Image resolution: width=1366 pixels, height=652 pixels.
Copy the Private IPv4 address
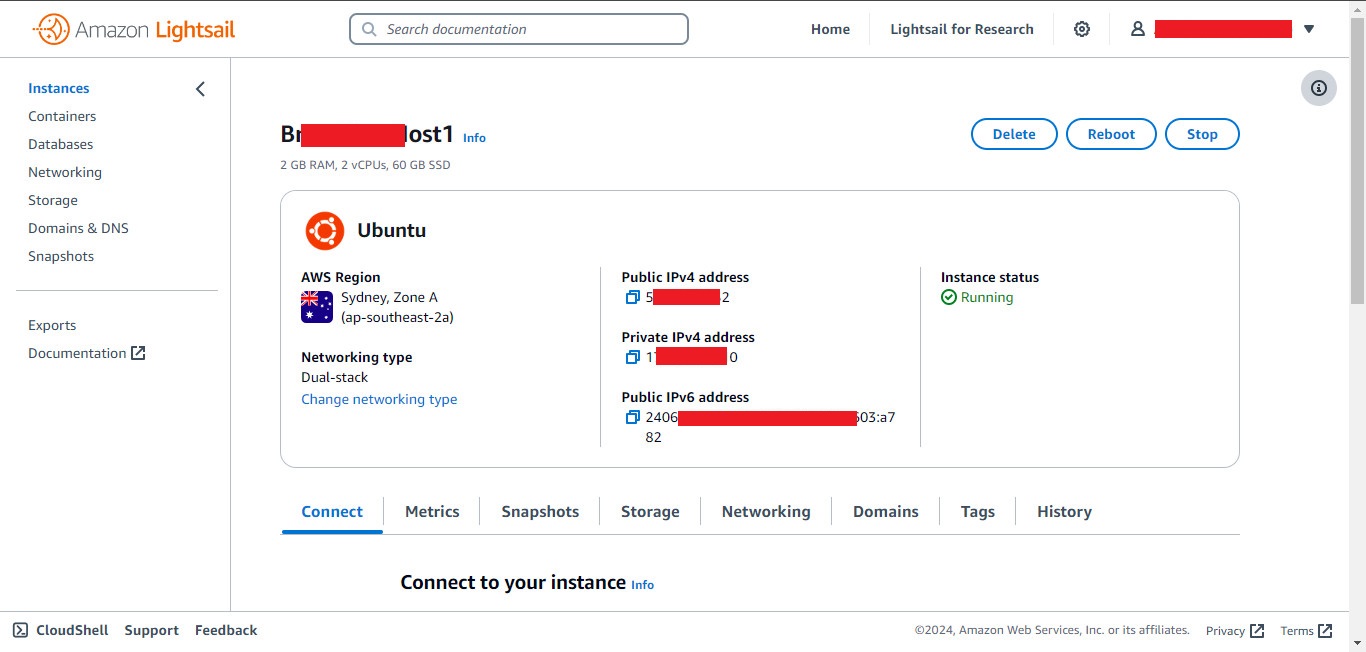coord(633,357)
